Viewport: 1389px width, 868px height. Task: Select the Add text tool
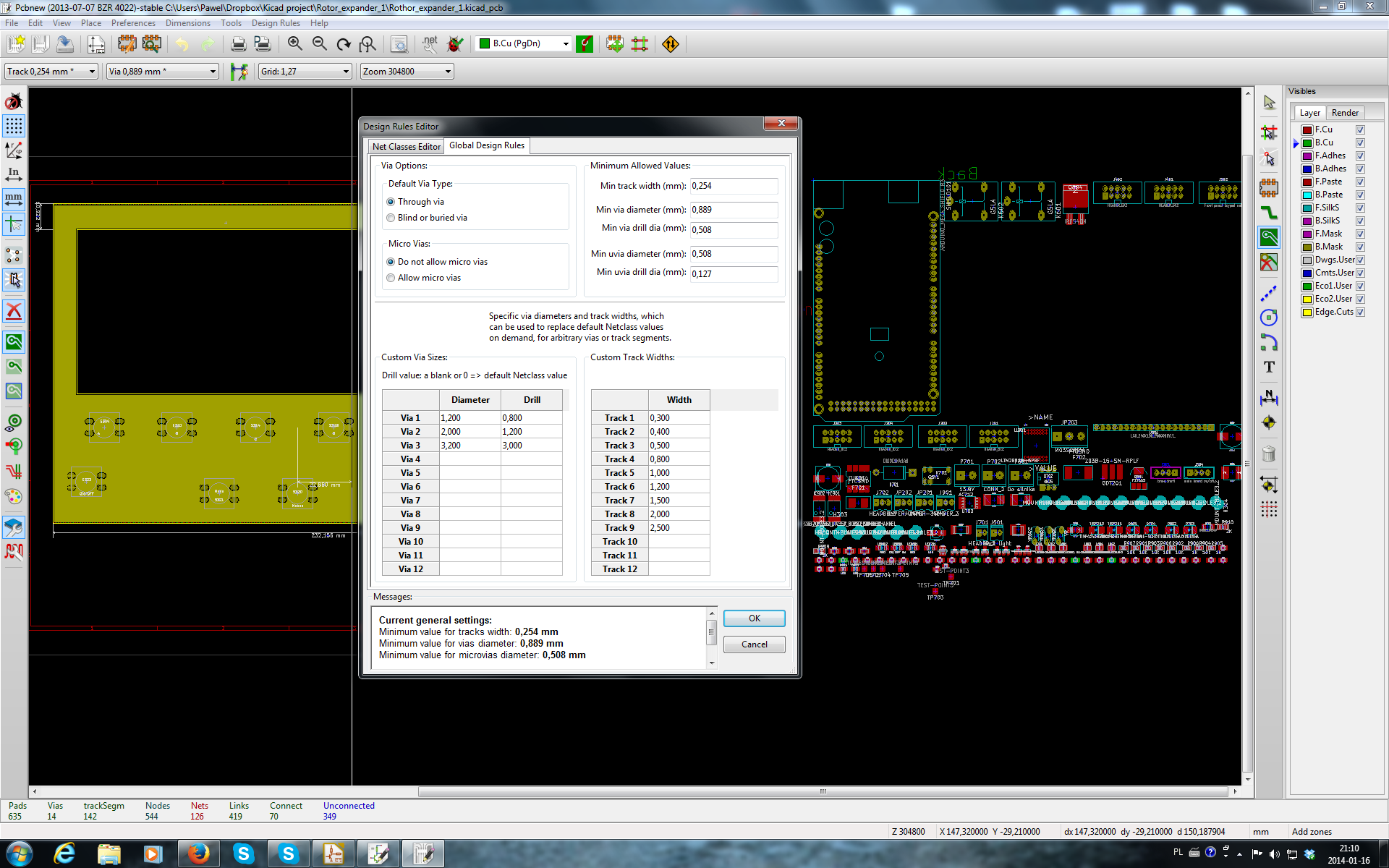[x=1269, y=367]
